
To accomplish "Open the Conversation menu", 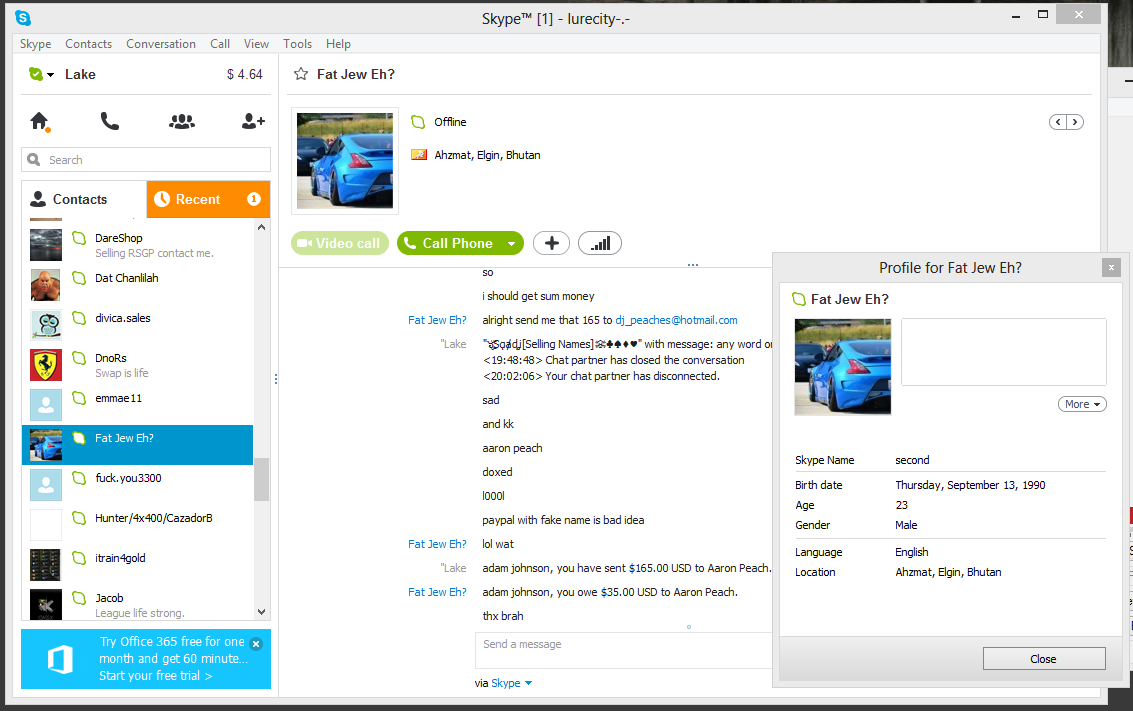I will point(160,44).
